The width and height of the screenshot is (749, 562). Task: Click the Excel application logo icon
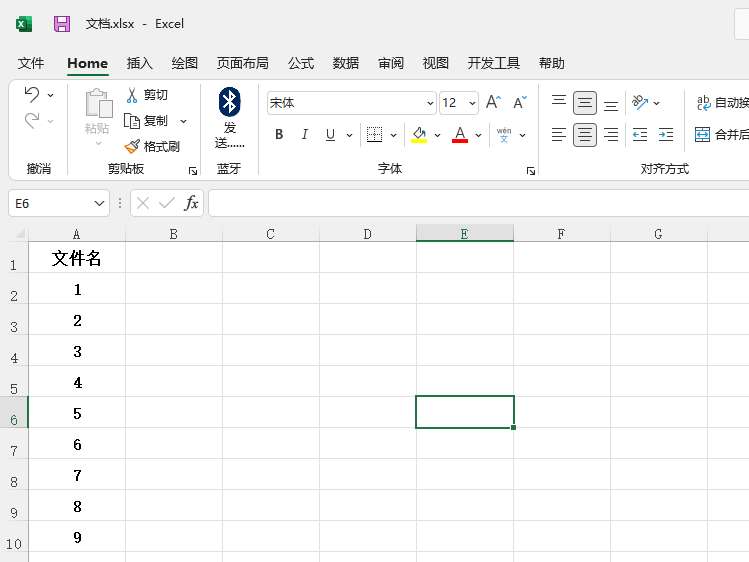click(x=24, y=24)
